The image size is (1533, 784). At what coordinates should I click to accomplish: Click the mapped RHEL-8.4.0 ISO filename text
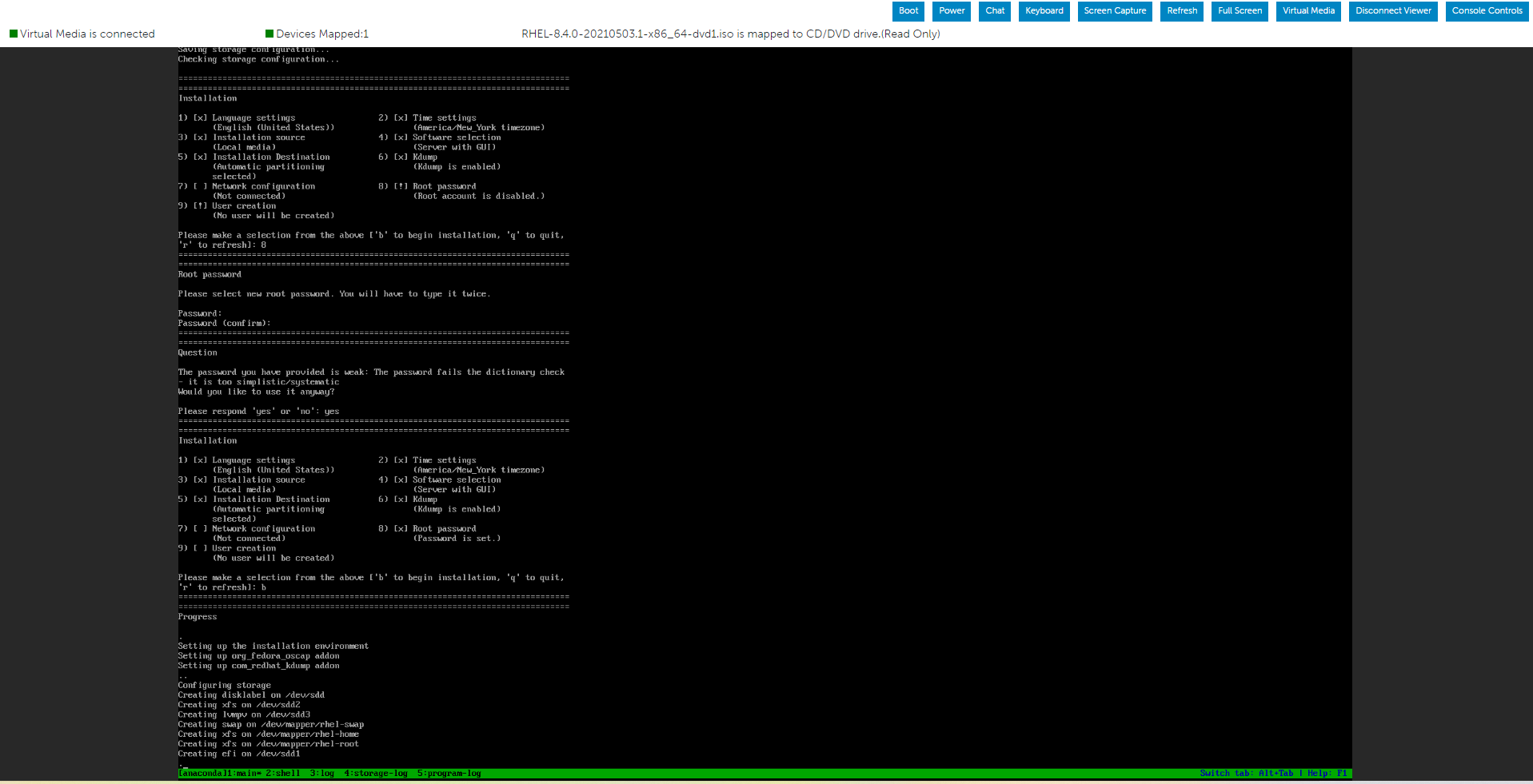(x=625, y=34)
